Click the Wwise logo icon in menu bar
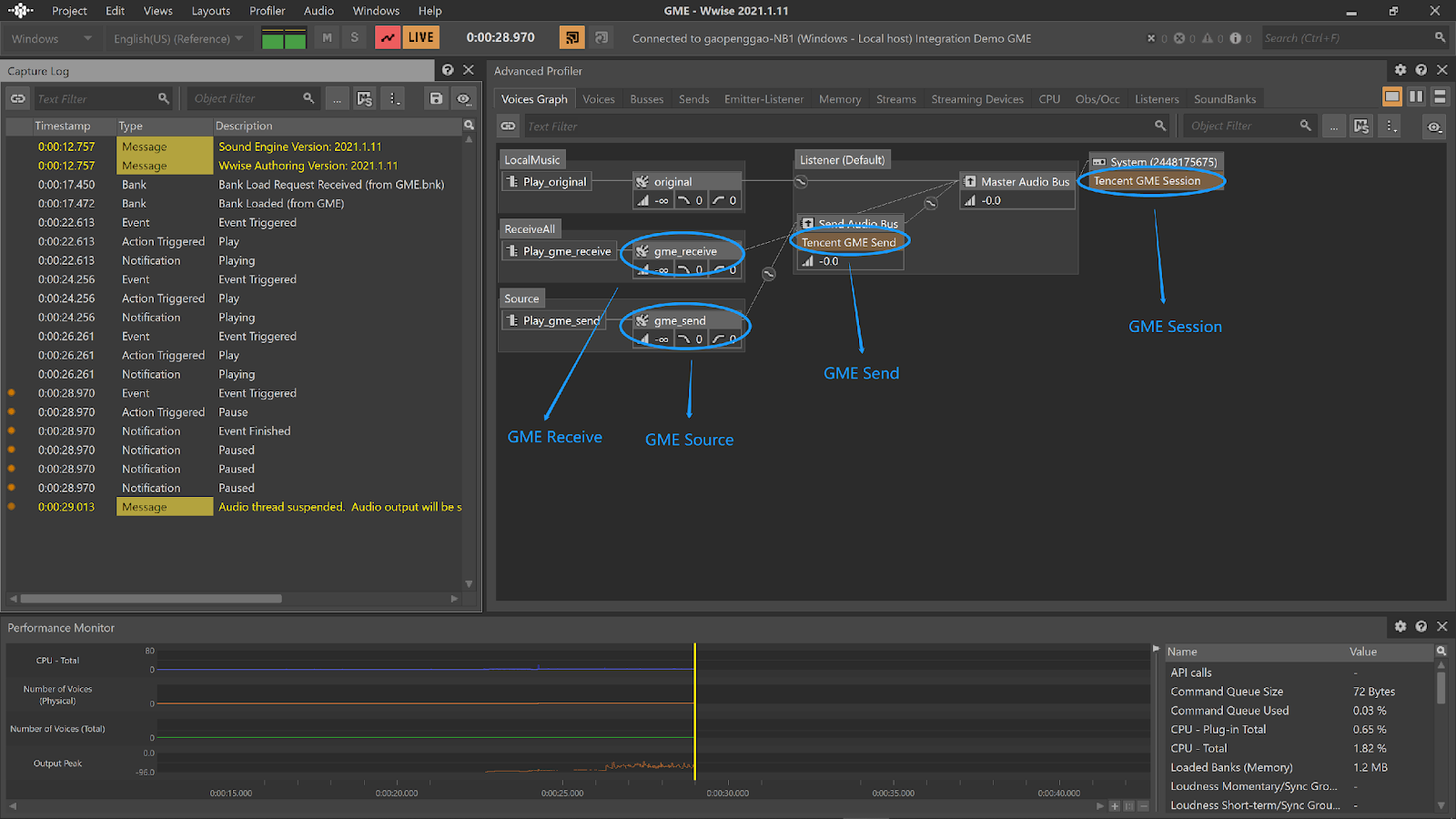This screenshot has width=1456, height=819. coord(20,11)
